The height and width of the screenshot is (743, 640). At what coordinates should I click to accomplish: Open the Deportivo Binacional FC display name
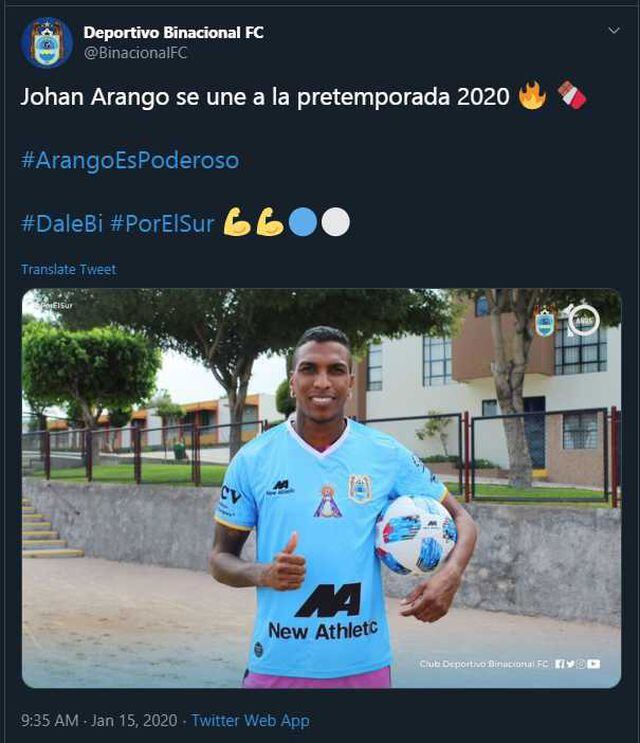point(173,32)
